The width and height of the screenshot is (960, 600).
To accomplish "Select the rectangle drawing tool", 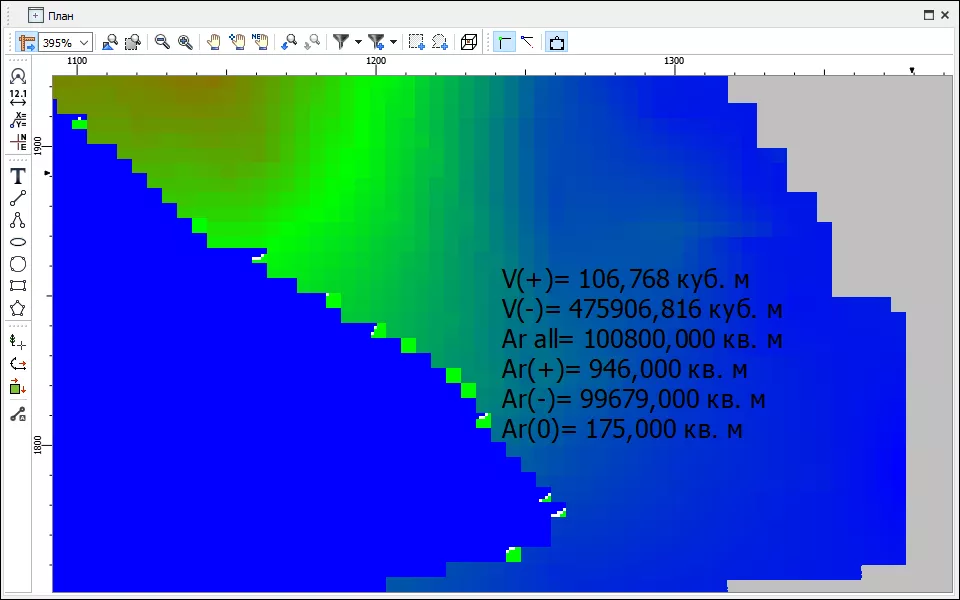I will click(x=17, y=286).
